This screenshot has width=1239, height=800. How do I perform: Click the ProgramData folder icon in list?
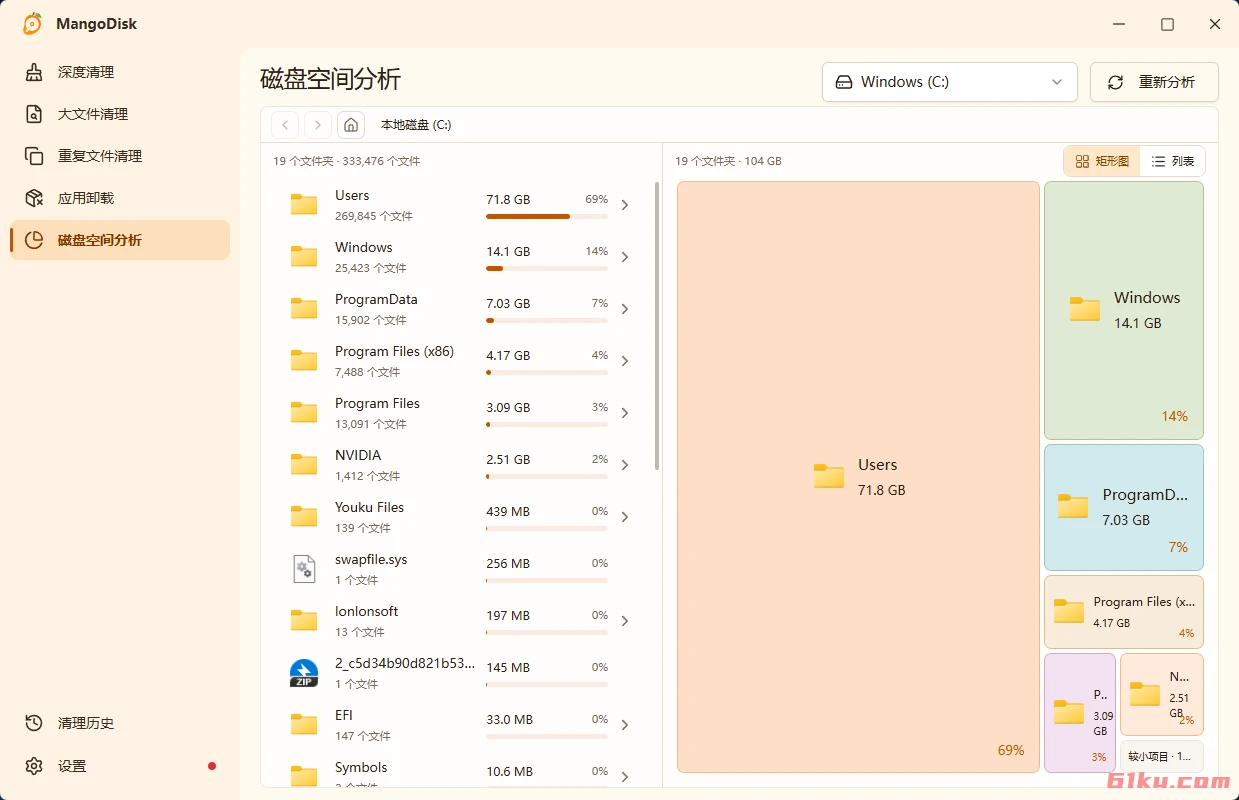[x=304, y=309]
